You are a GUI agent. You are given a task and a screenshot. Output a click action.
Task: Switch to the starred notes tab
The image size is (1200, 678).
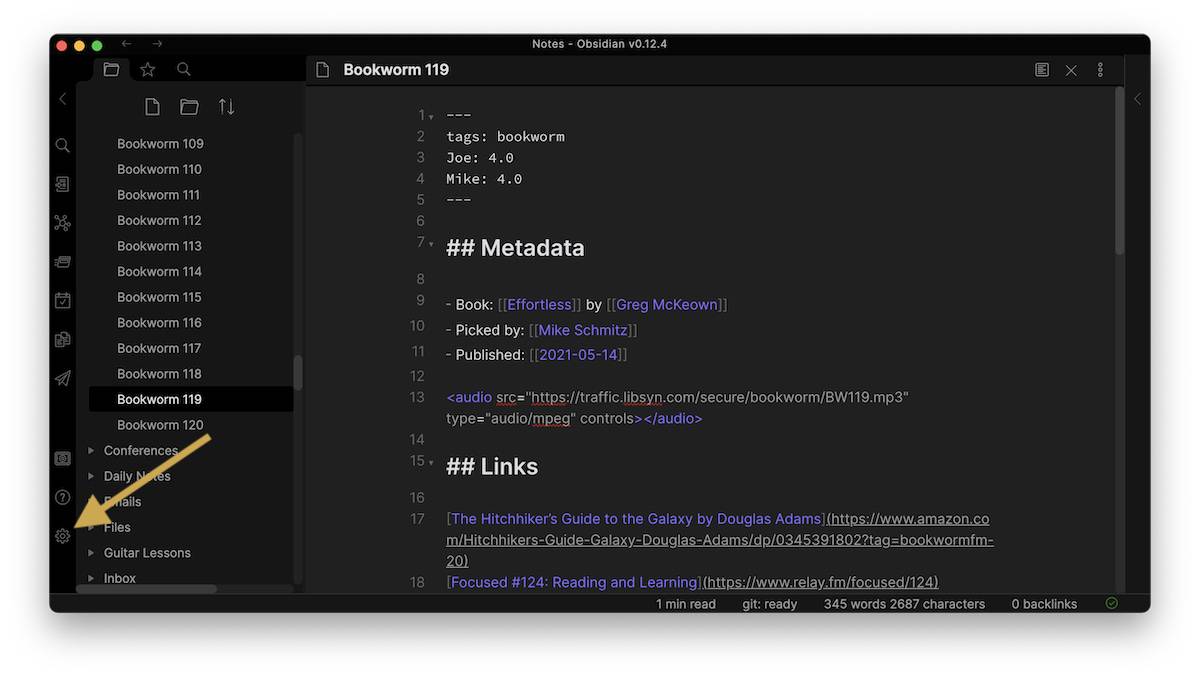click(147, 69)
